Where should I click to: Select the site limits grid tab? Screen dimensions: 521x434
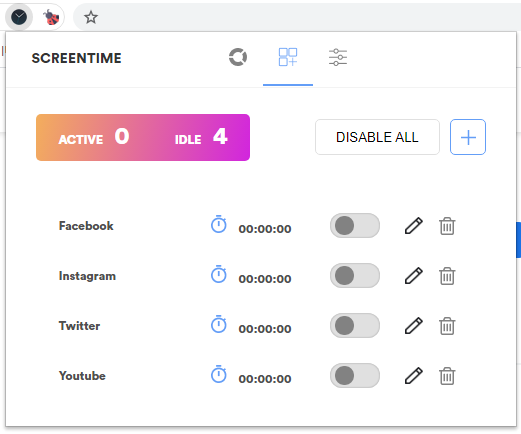[x=288, y=57]
